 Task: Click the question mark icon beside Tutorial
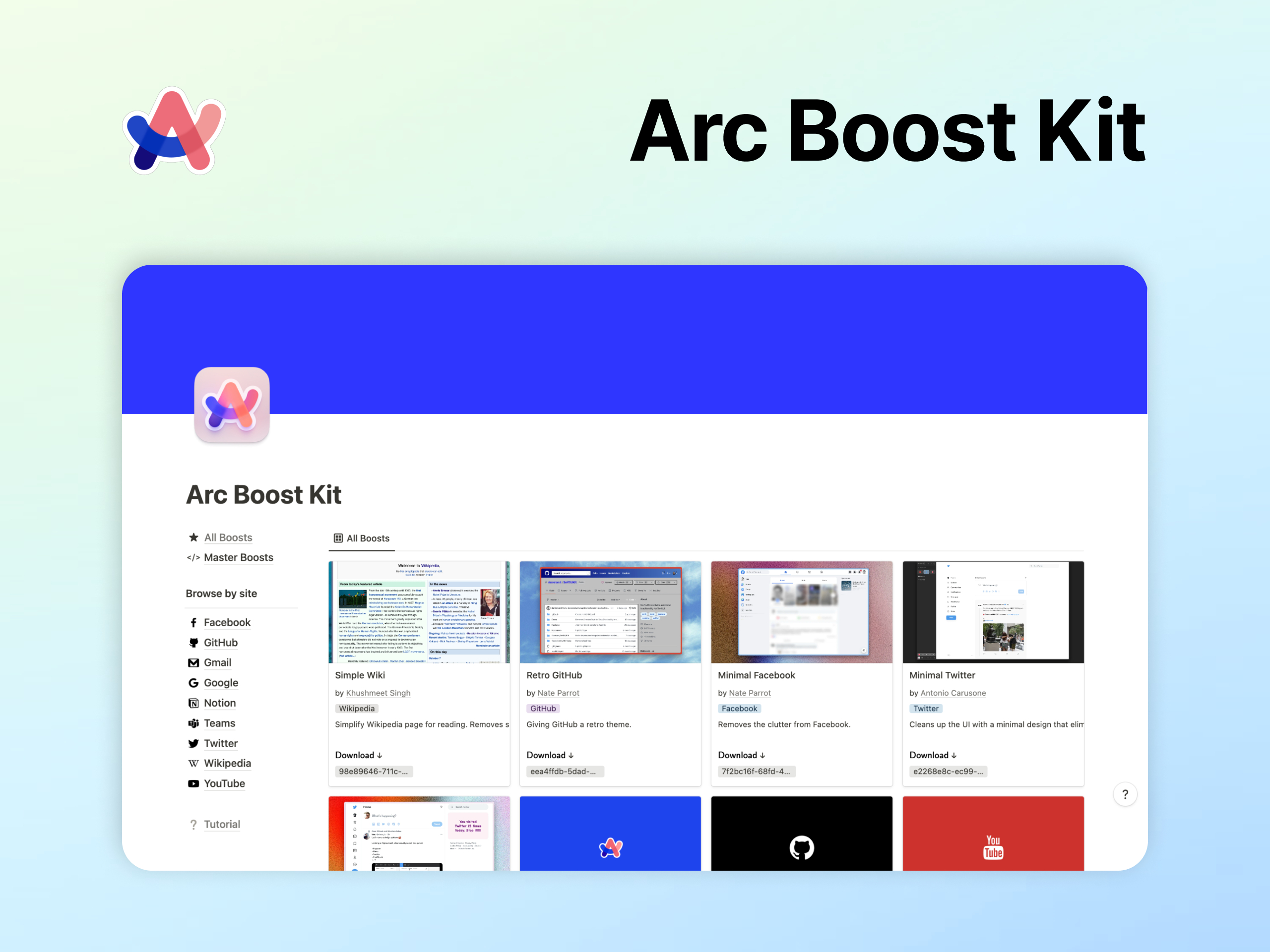tap(193, 825)
